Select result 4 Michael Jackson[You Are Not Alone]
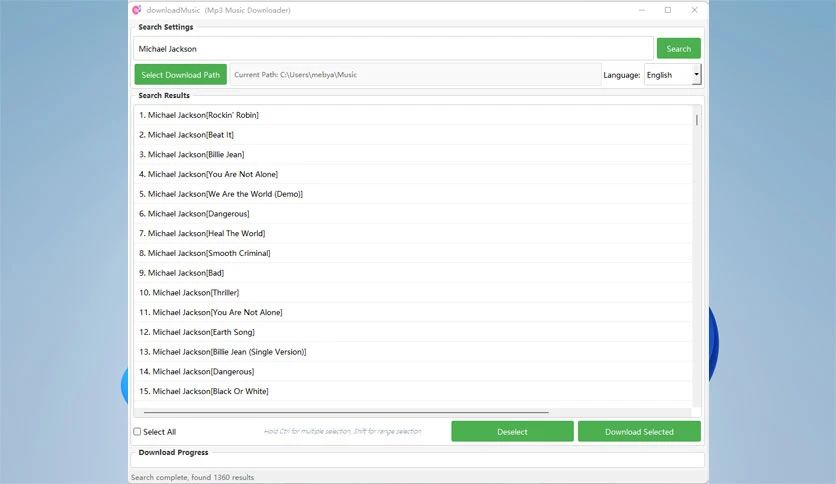This screenshot has width=836, height=484. [413, 174]
